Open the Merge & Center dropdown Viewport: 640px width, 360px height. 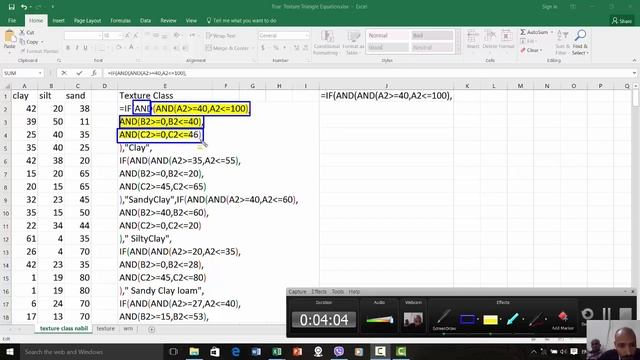click(252, 48)
